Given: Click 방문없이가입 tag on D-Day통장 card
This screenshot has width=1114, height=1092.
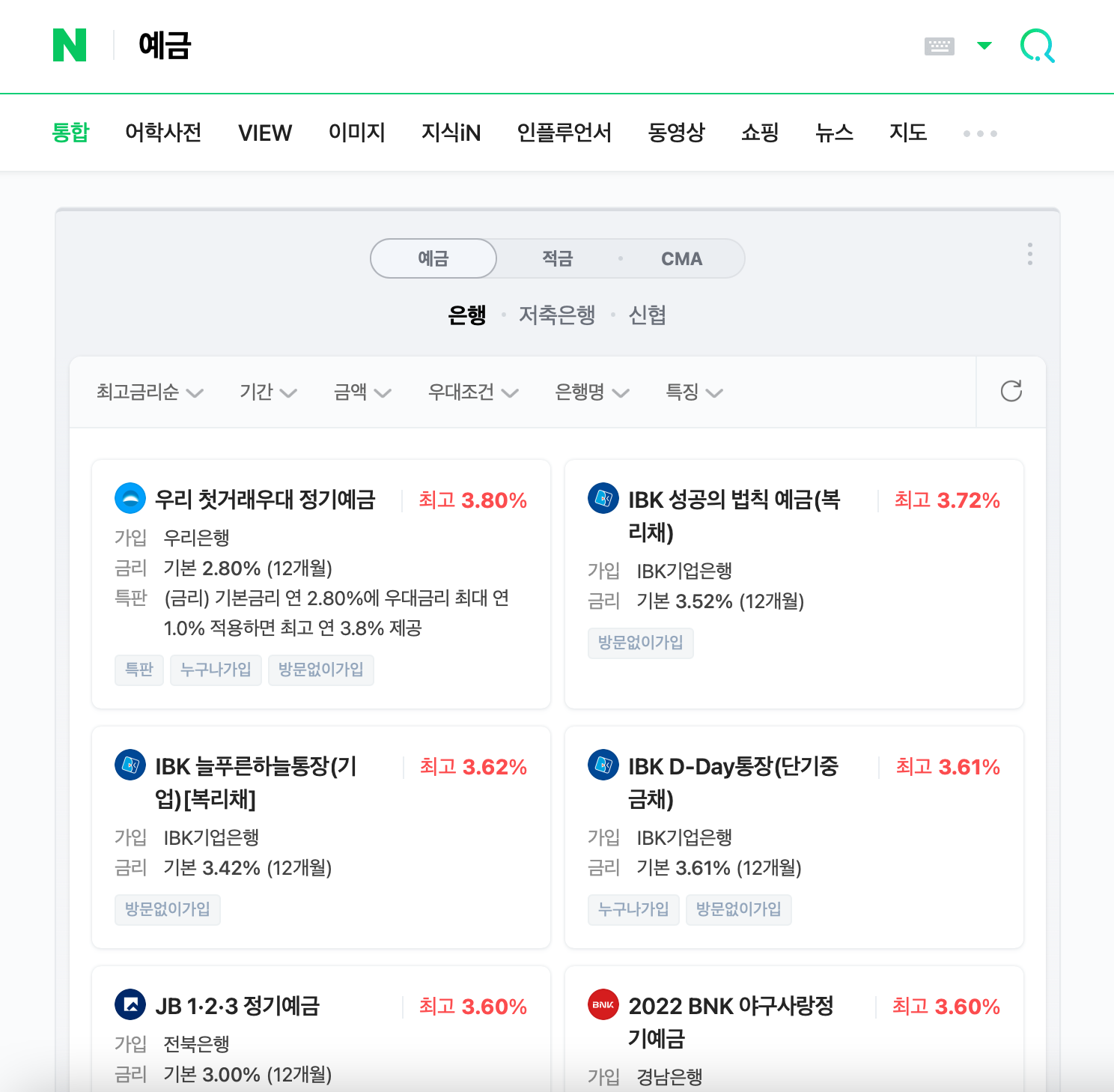Looking at the screenshot, I should click(739, 909).
